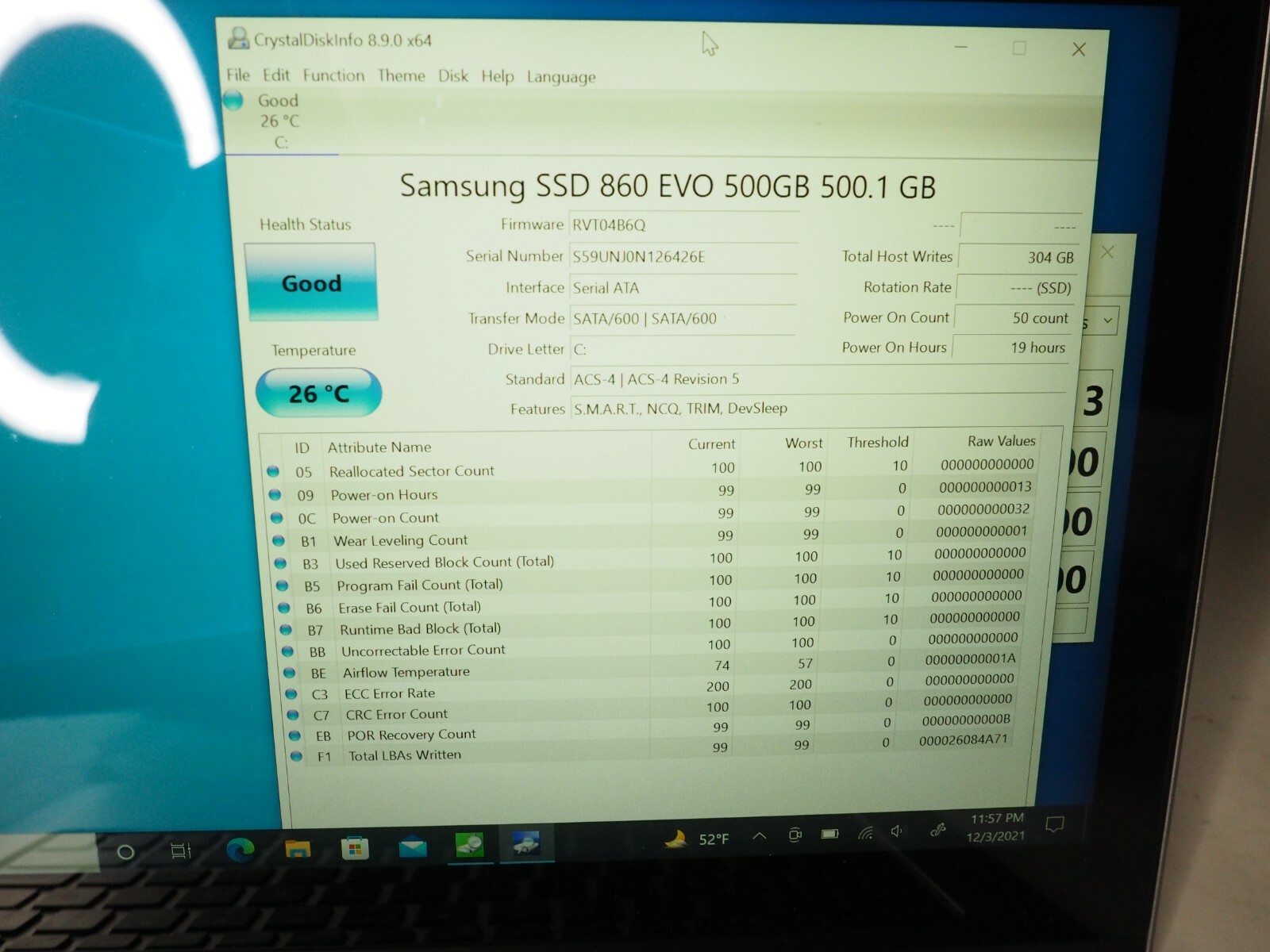Viewport: 1270px width, 952px height.
Task: Select the Power-on Count attribute row
Action: (x=652, y=514)
